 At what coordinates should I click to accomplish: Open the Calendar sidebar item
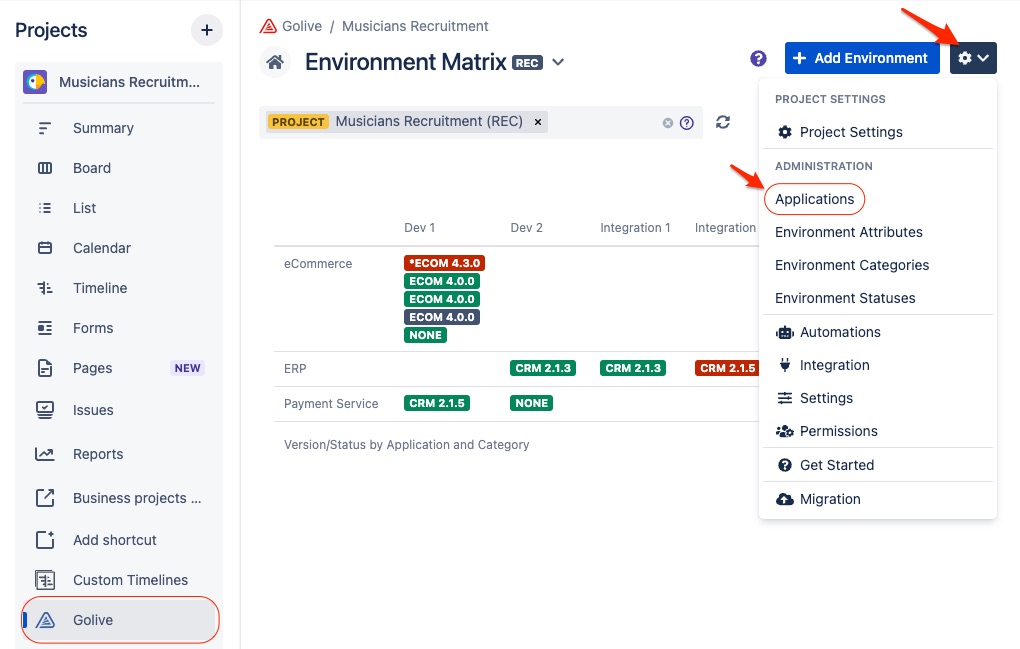point(101,248)
